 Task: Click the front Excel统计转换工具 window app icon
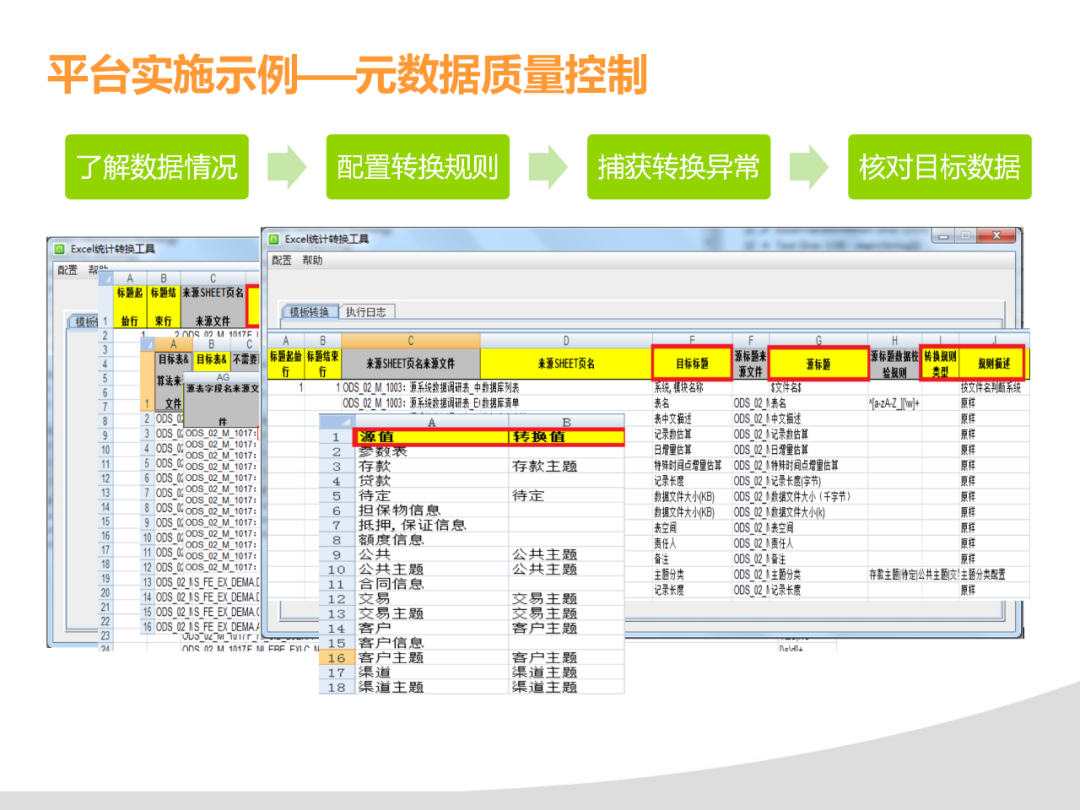273,239
